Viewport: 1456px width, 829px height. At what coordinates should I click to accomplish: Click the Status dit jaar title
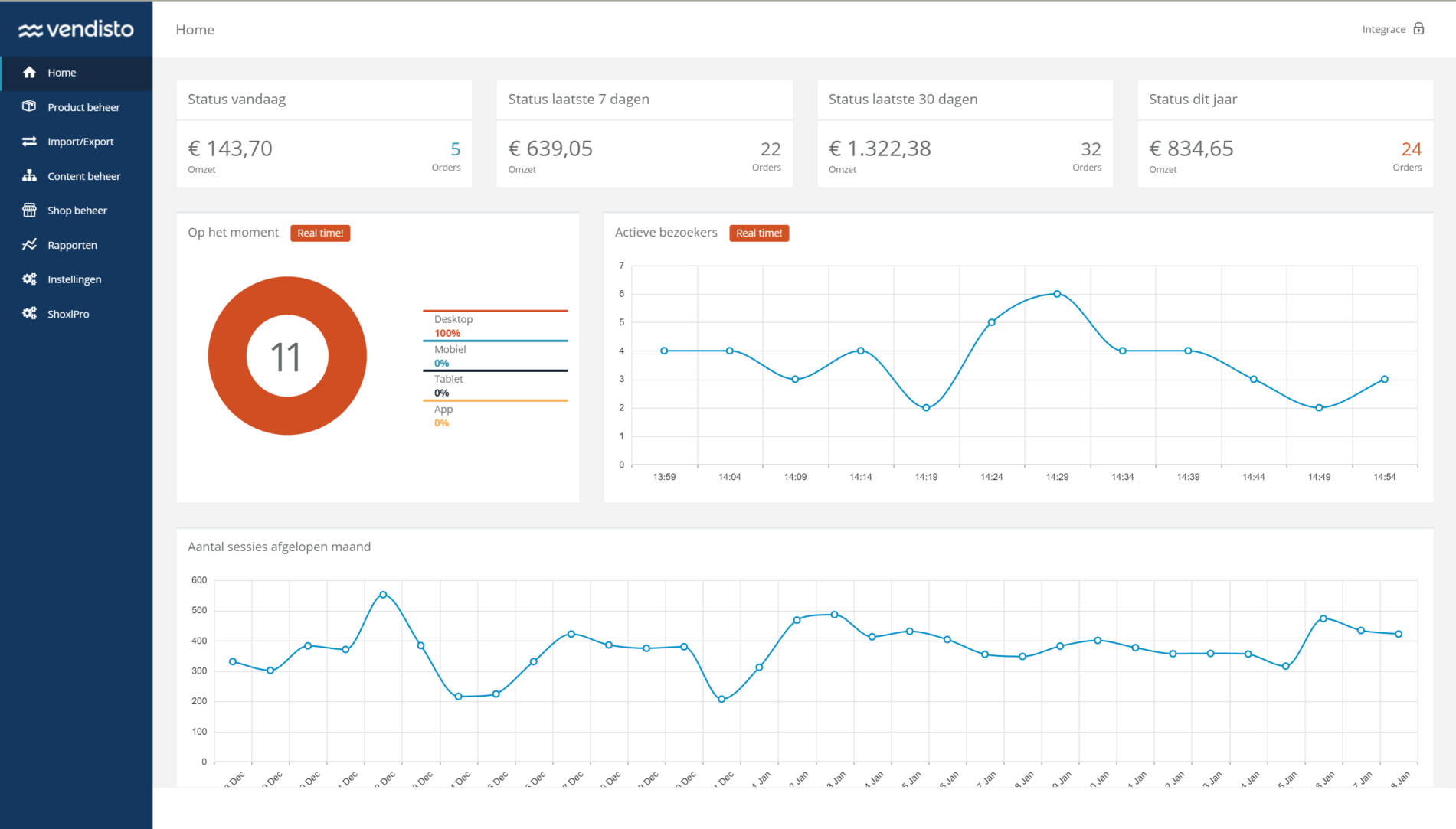point(1193,99)
